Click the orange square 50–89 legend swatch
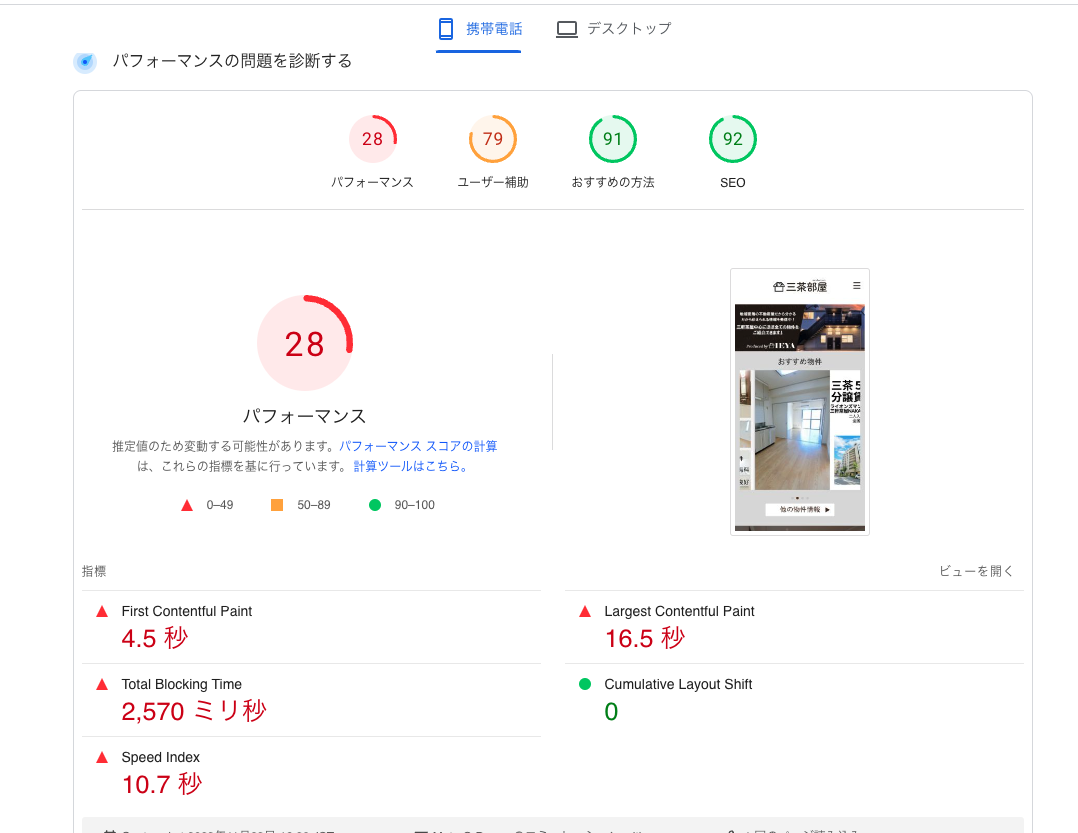This screenshot has width=1078, height=833. (277, 505)
